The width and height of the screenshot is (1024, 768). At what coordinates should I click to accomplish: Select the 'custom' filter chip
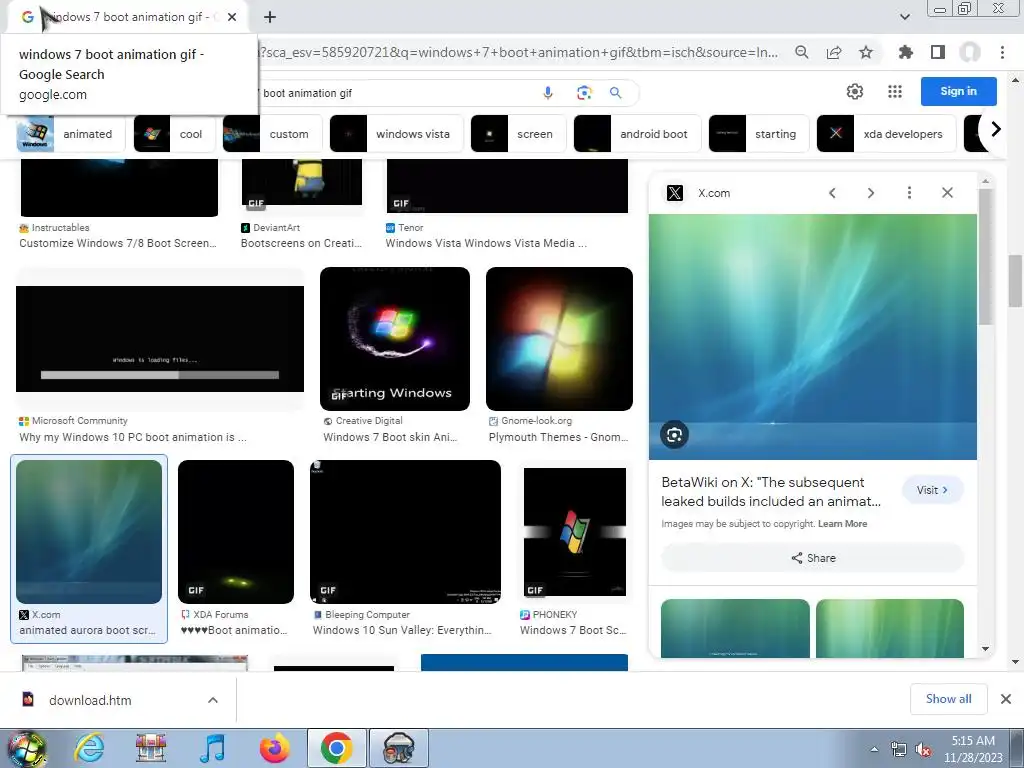click(x=272, y=134)
